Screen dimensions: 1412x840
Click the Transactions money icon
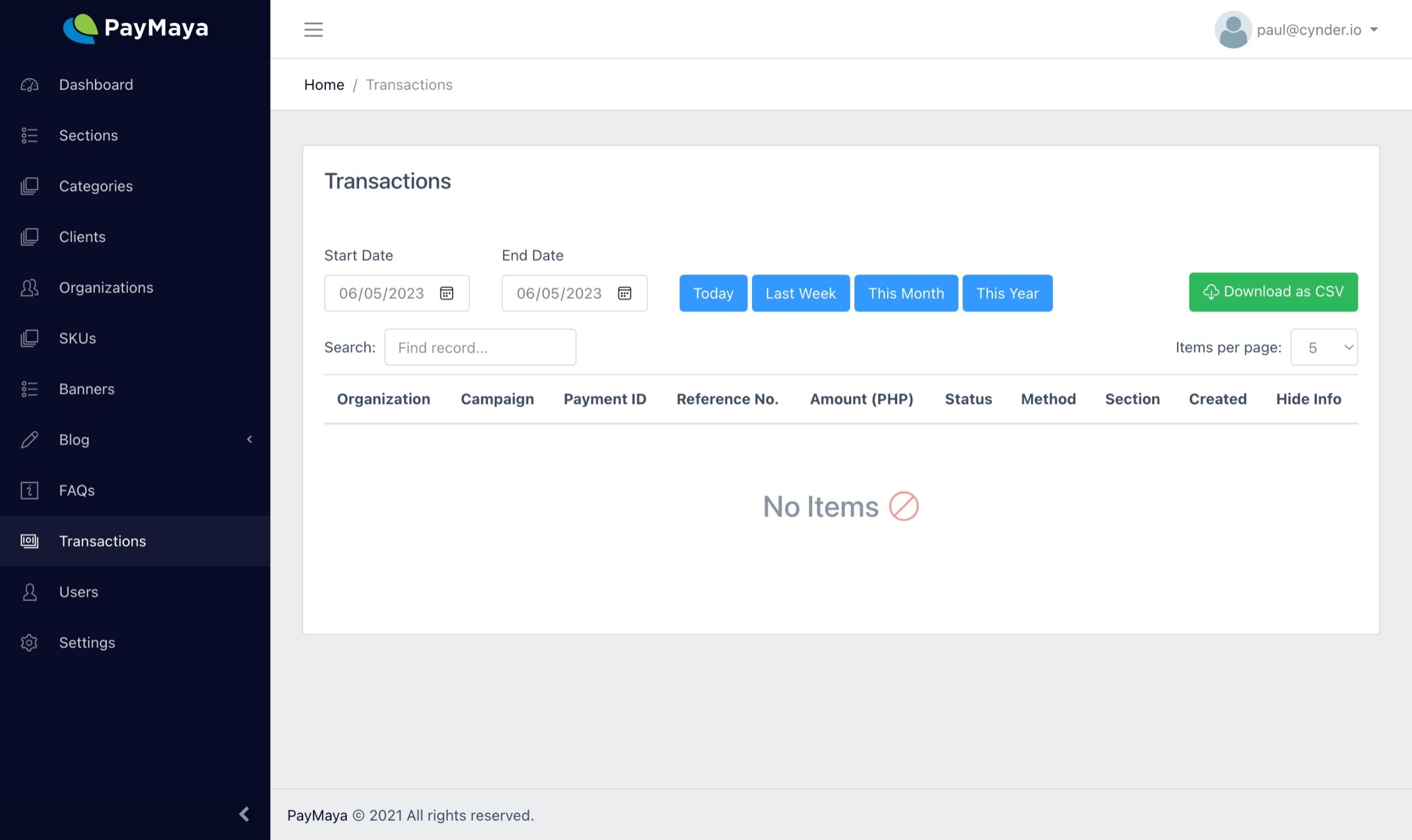point(29,542)
